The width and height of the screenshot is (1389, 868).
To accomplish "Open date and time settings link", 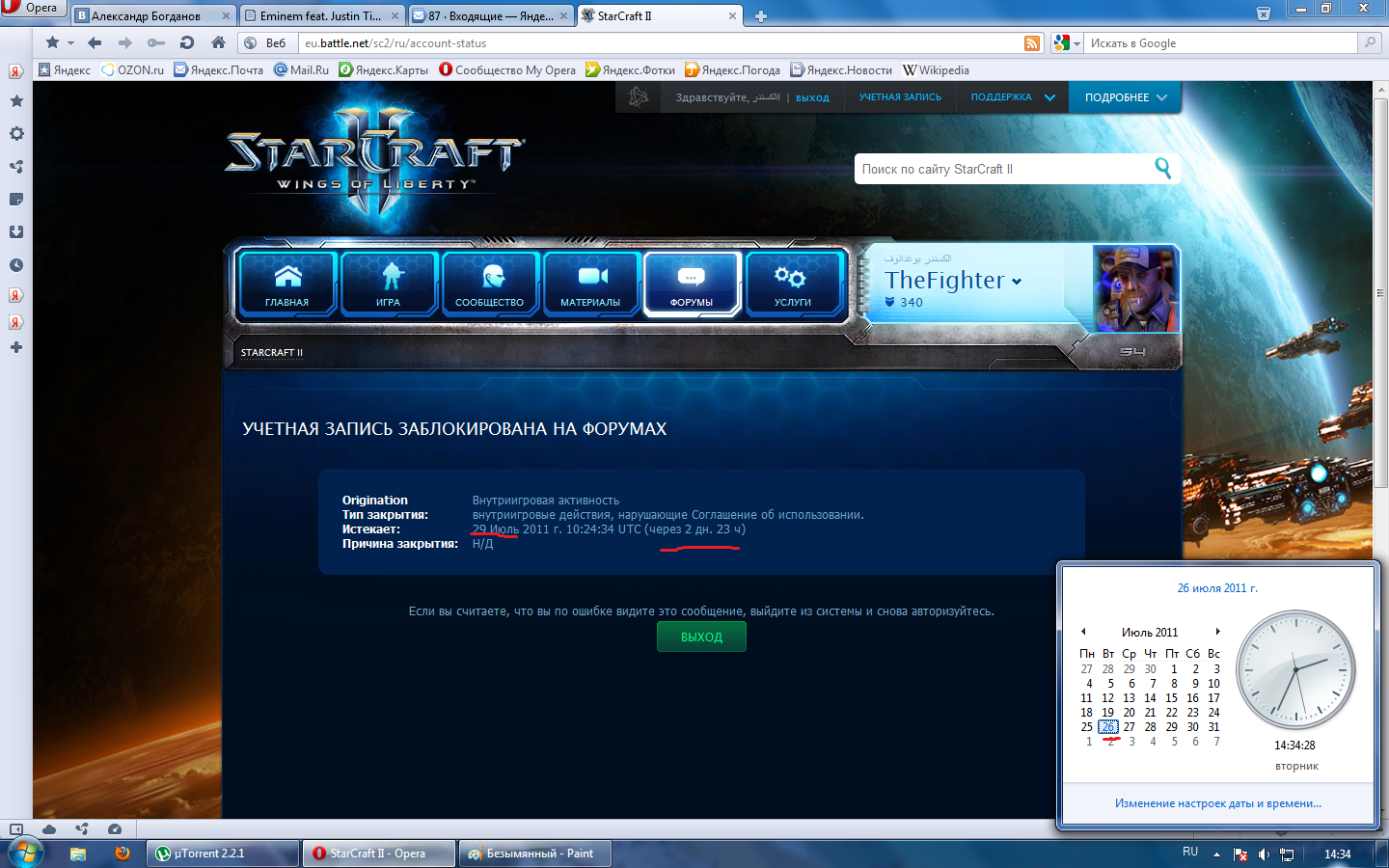I will (1218, 803).
